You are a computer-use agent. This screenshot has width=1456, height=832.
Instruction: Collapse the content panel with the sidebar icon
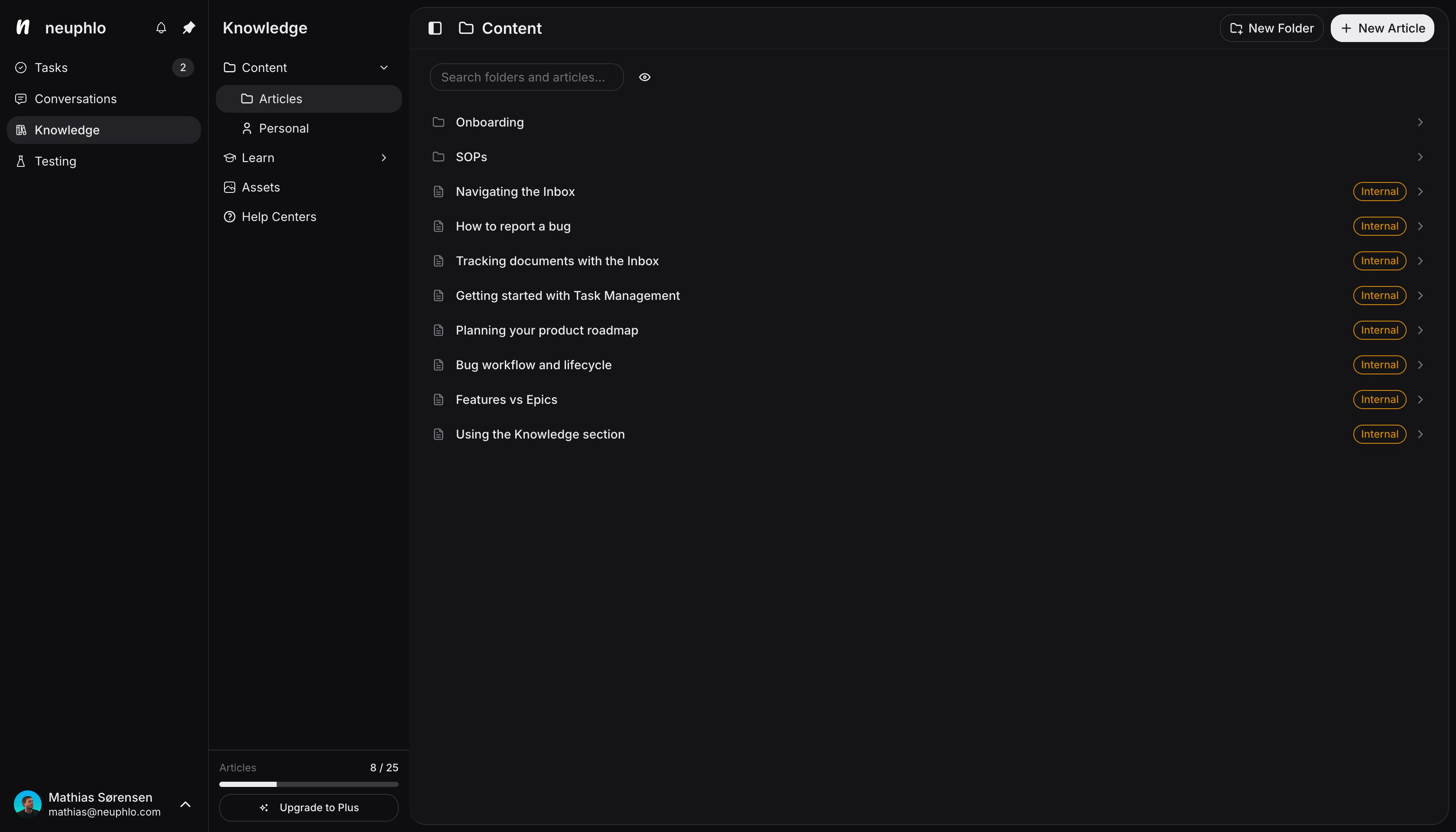click(434, 28)
